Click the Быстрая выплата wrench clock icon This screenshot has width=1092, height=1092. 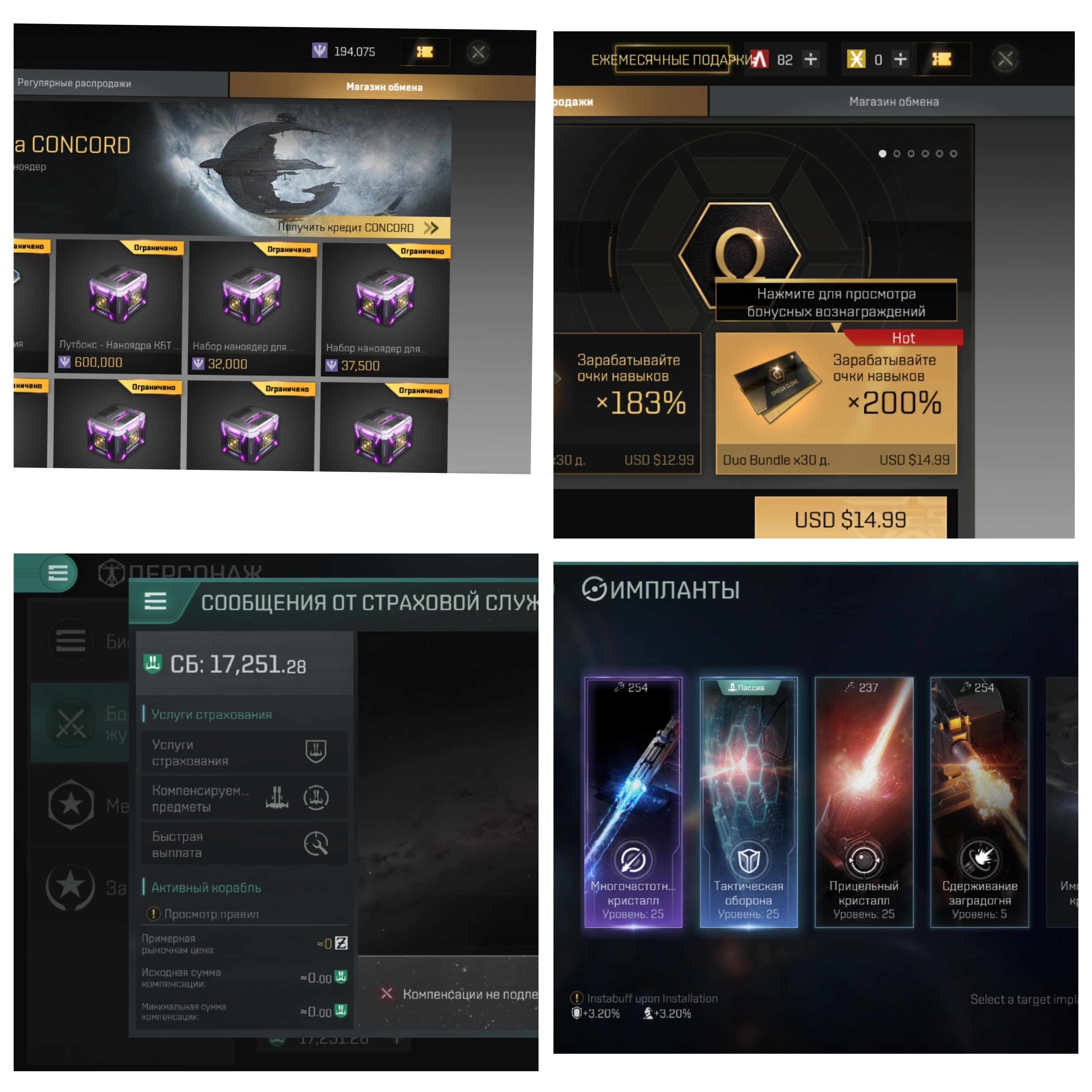pyautogui.click(x=316, y=844)
